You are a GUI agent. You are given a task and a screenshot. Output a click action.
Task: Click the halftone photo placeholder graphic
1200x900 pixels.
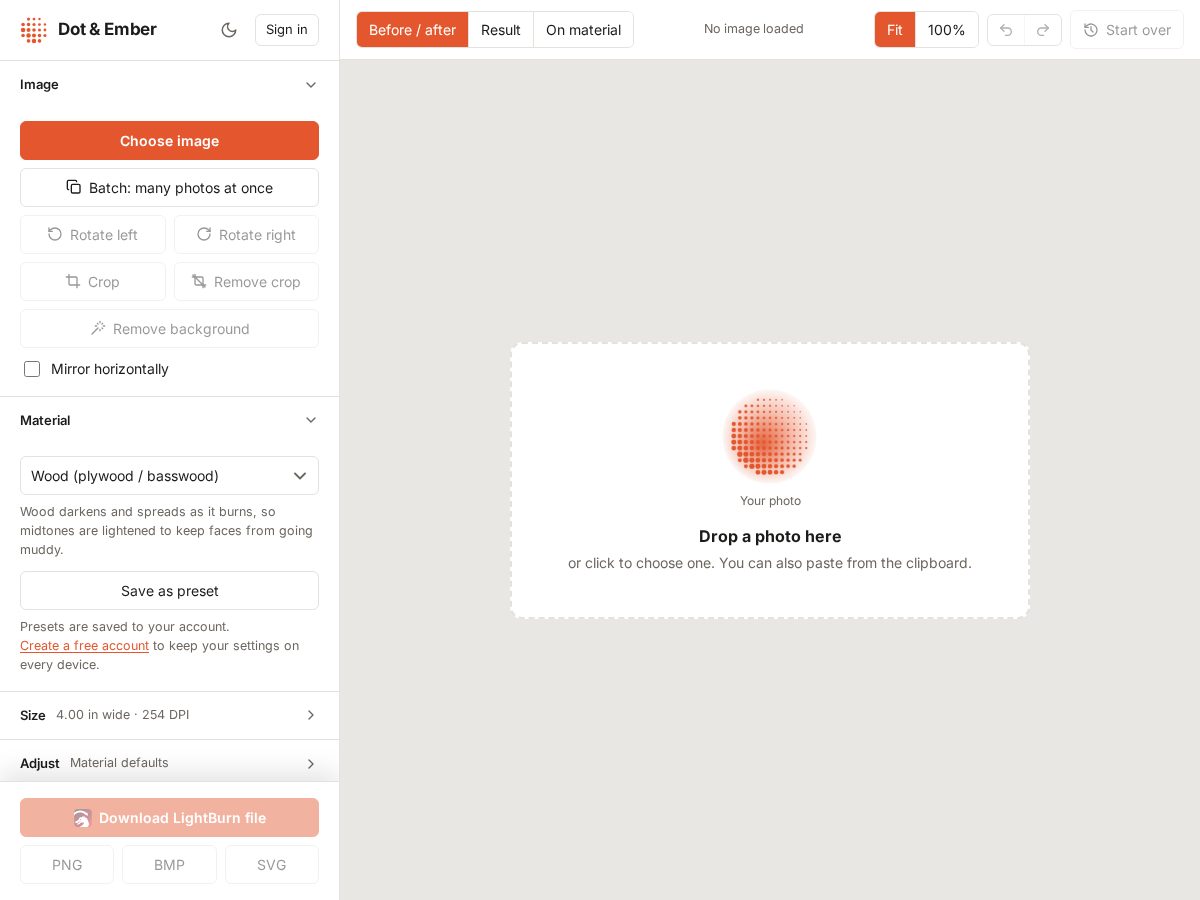(x=770, y=436)
